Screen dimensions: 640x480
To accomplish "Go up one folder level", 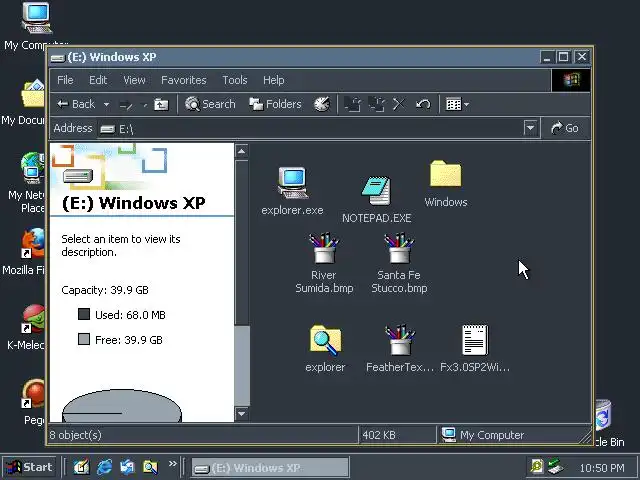I will [x=161, y=104].
